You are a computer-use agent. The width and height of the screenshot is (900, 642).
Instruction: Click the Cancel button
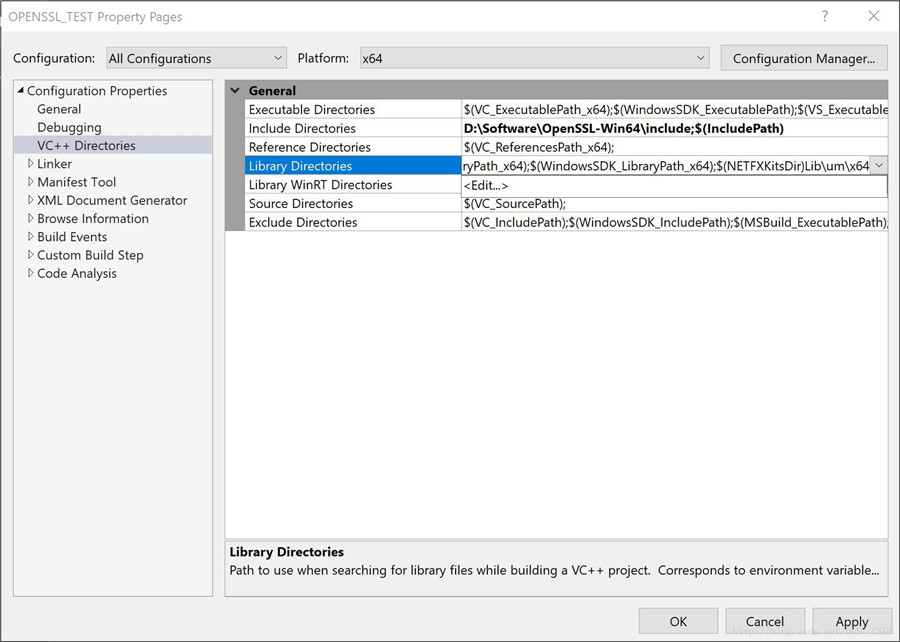click(x=765, y=621)
